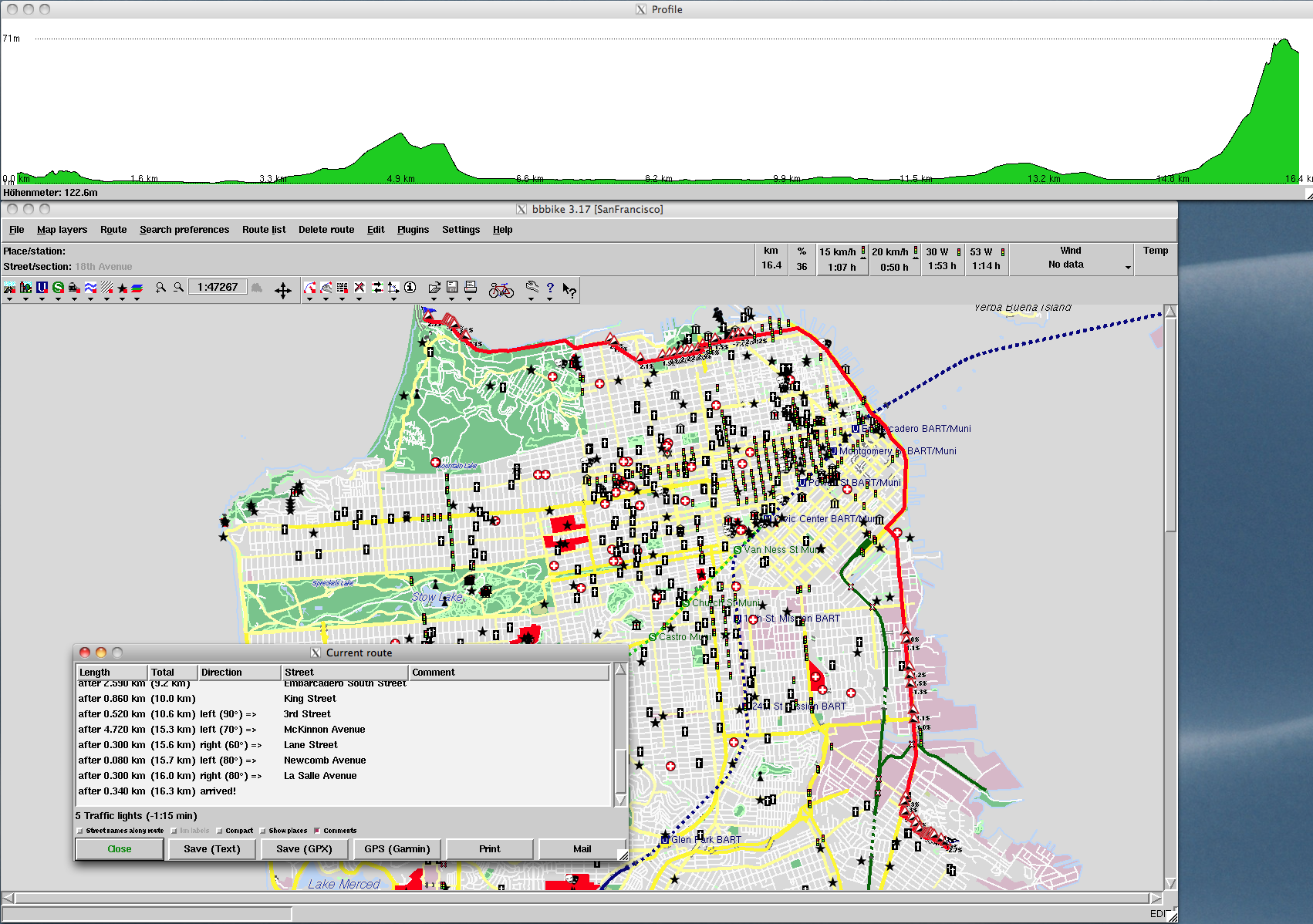Uncheck the Comments checkbox
This screenshot has height=924, width=1313.
(317, 831)
